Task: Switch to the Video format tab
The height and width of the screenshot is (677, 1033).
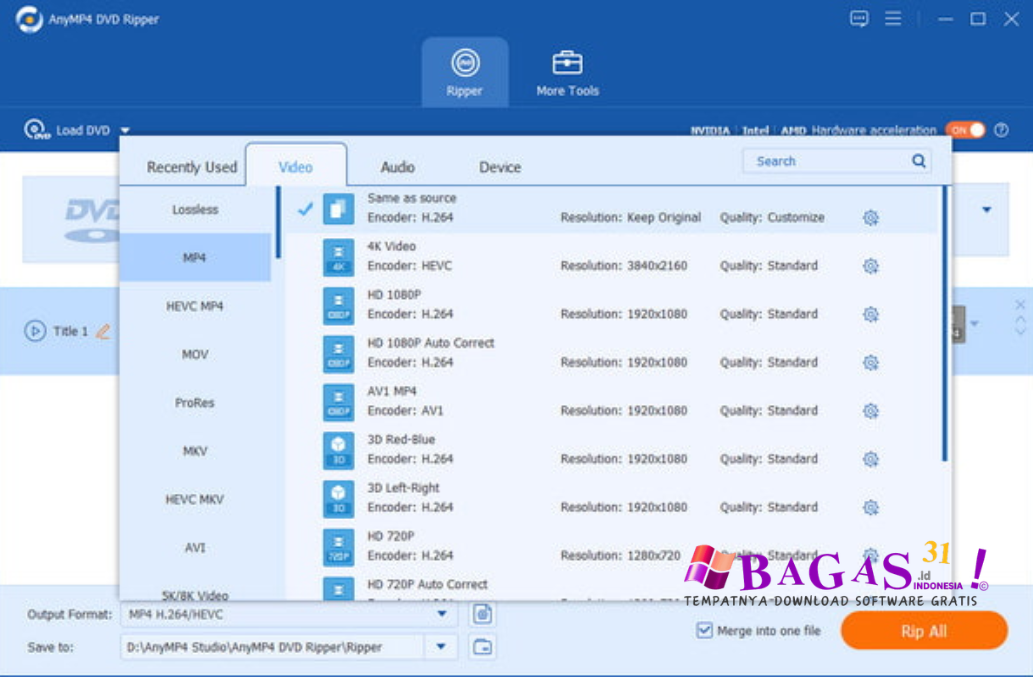Action: (296, 167)
